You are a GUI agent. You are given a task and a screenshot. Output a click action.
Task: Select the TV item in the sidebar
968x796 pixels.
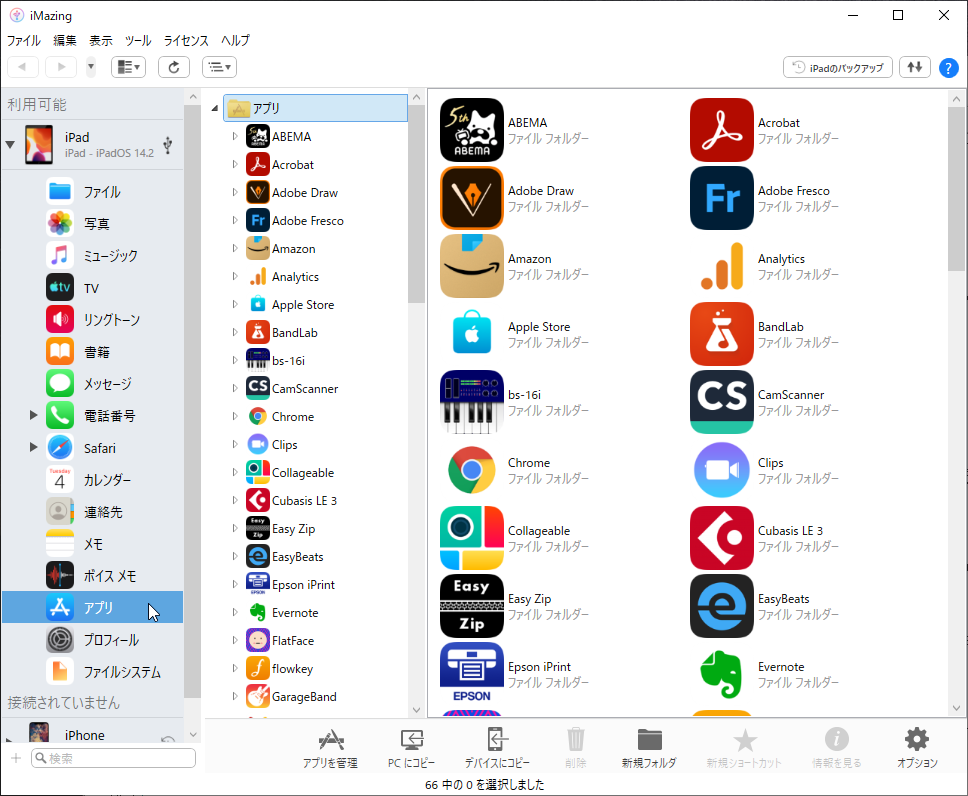[x=93, y=288]
